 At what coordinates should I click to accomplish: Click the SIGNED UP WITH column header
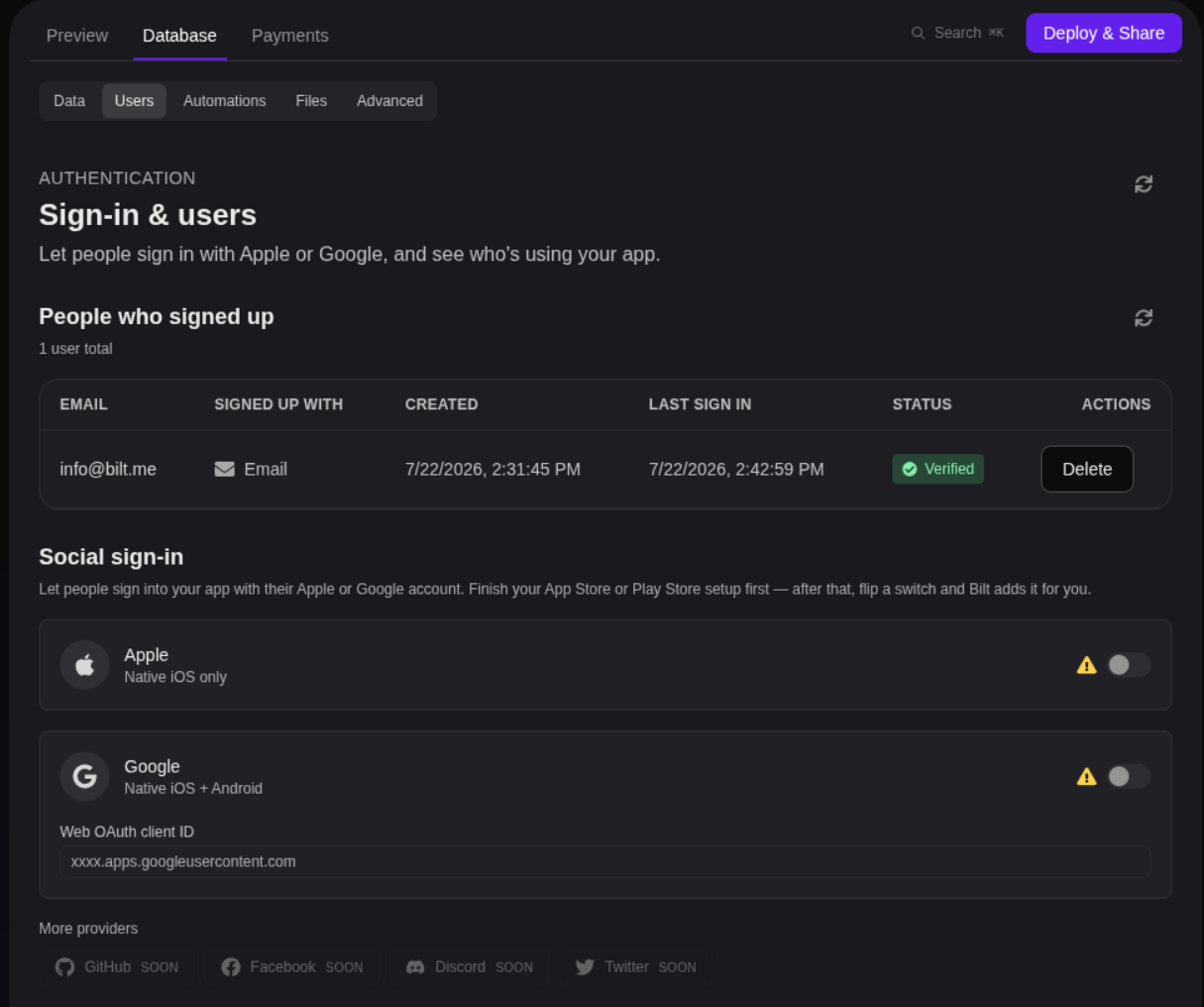(x=278, y=404)
